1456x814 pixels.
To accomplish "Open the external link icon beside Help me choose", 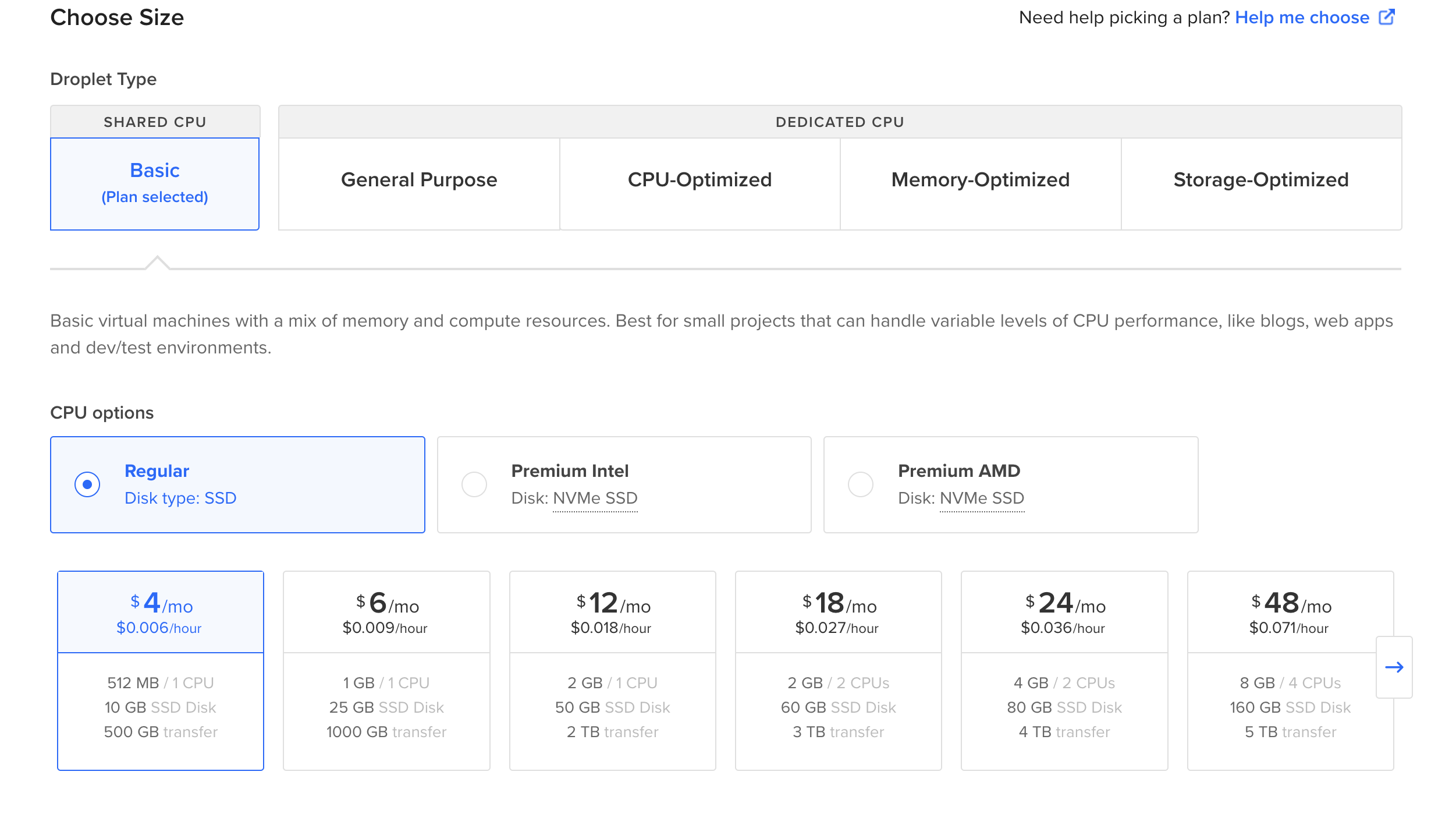I will click(x=1387, y=17).
